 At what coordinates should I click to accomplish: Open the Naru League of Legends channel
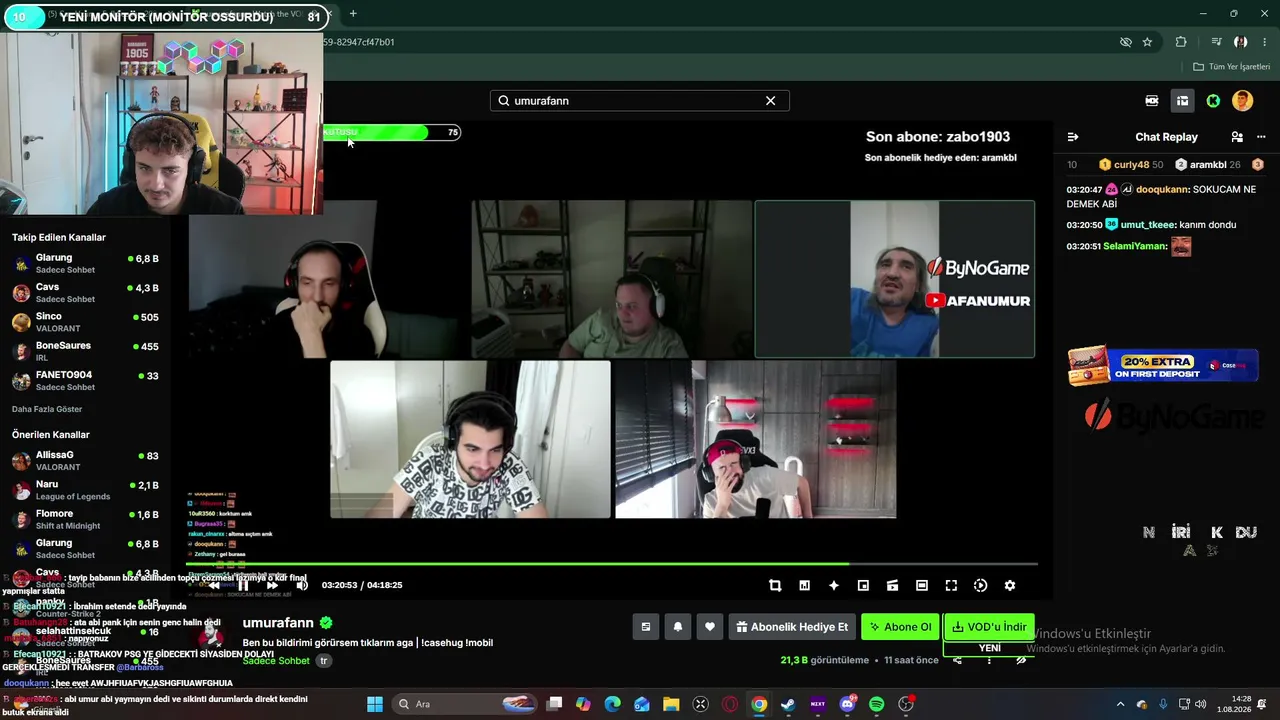pos(85,490)
